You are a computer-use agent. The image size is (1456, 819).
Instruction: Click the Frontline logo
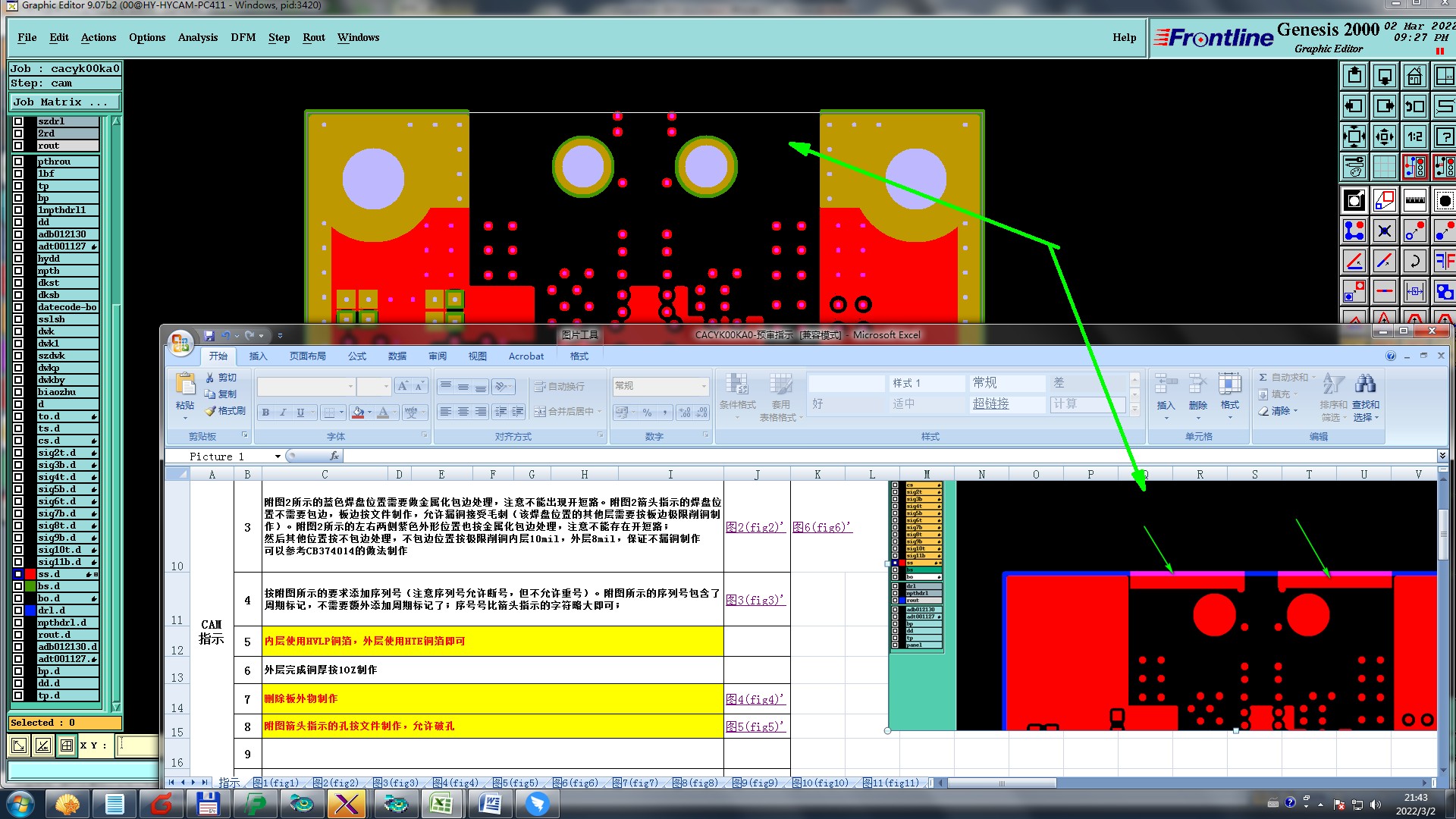(x=1213, y=38)
